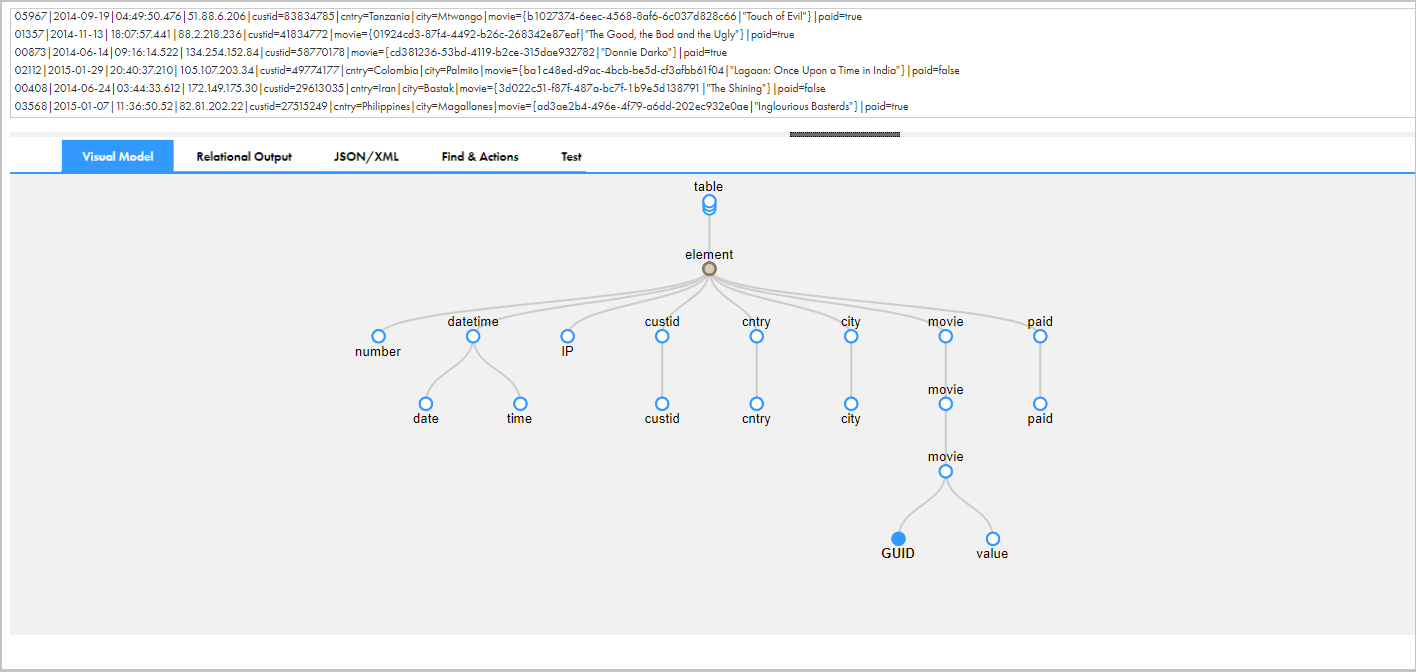The height and width of the screenshot is (672, 1416).
Task: Select the filled GUID node
Action: click(898, 539)
